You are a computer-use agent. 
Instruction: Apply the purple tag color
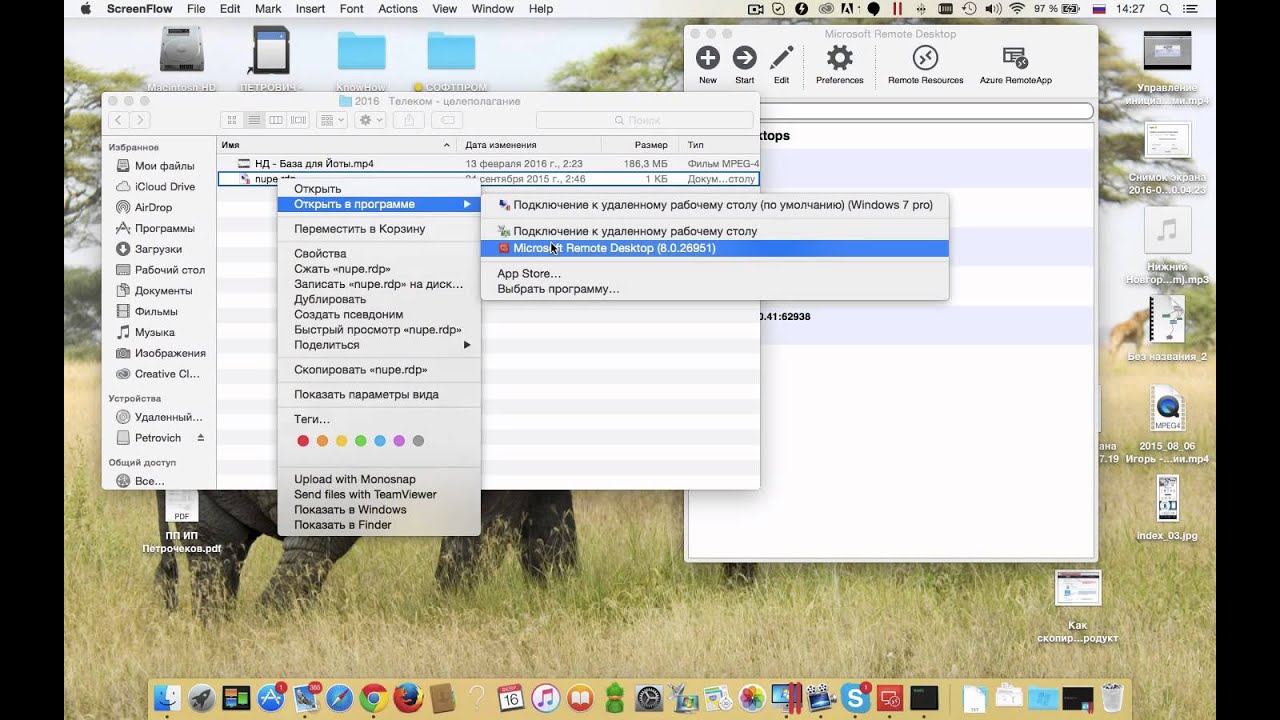click(399, 441)
